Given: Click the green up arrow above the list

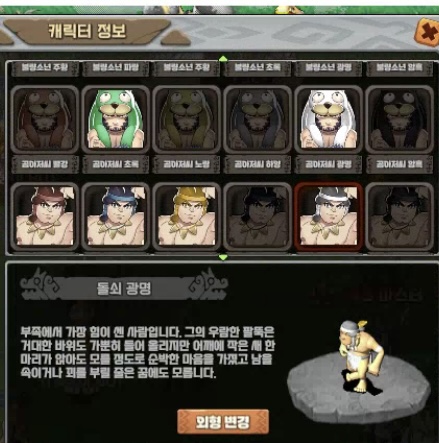Looking at the screenshot, I should point(223,59).
